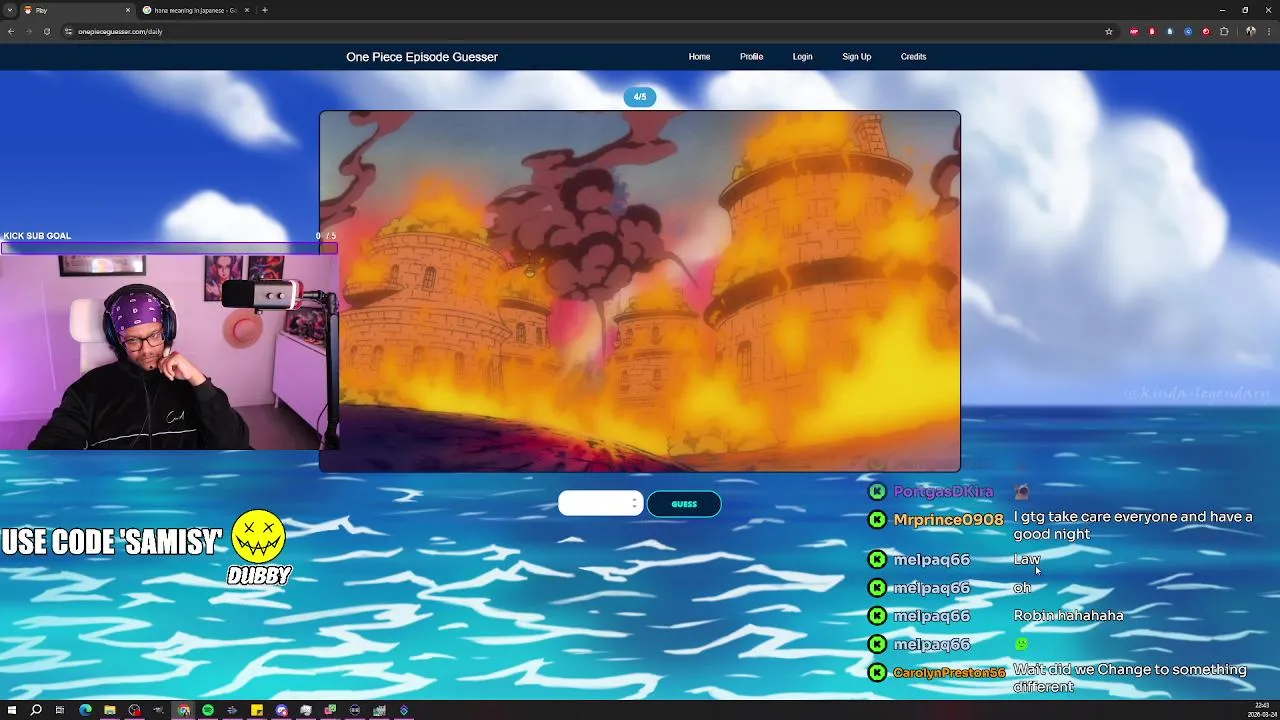Open the Chrome profile avatar

[1250, 31]
